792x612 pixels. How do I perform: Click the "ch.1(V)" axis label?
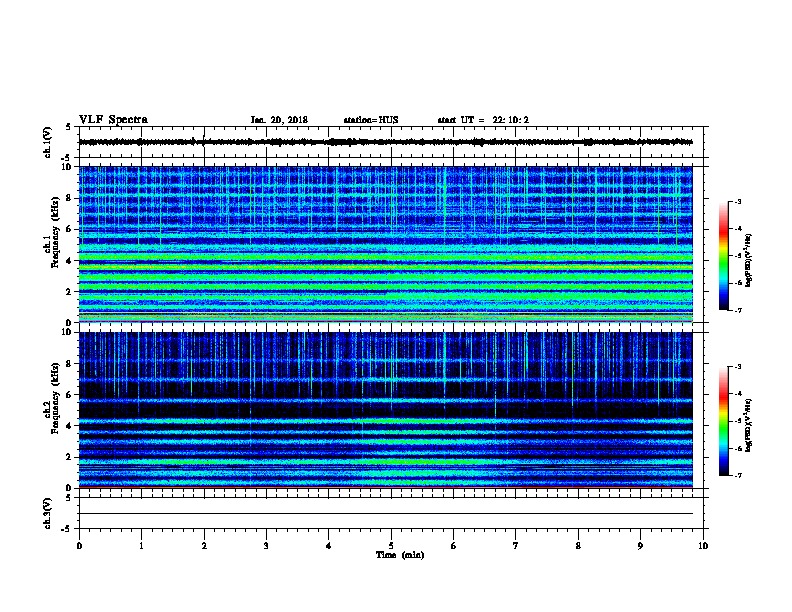[x=47, y=142]
